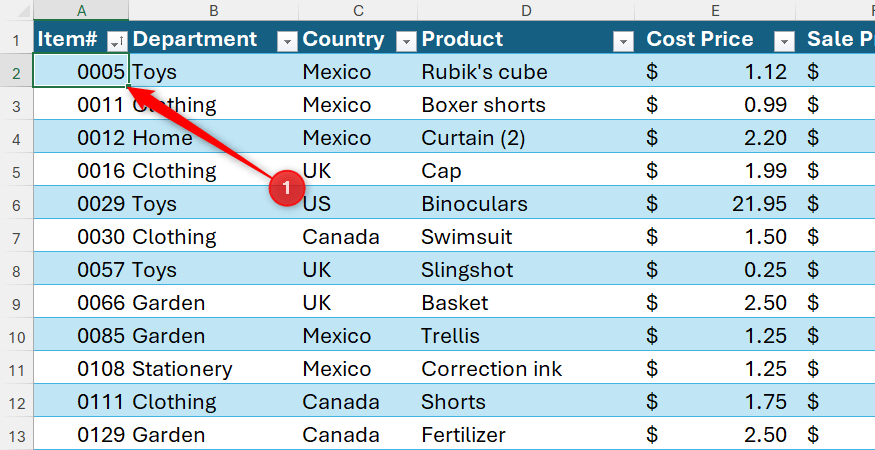Select column D header

(x=525, y=10)
